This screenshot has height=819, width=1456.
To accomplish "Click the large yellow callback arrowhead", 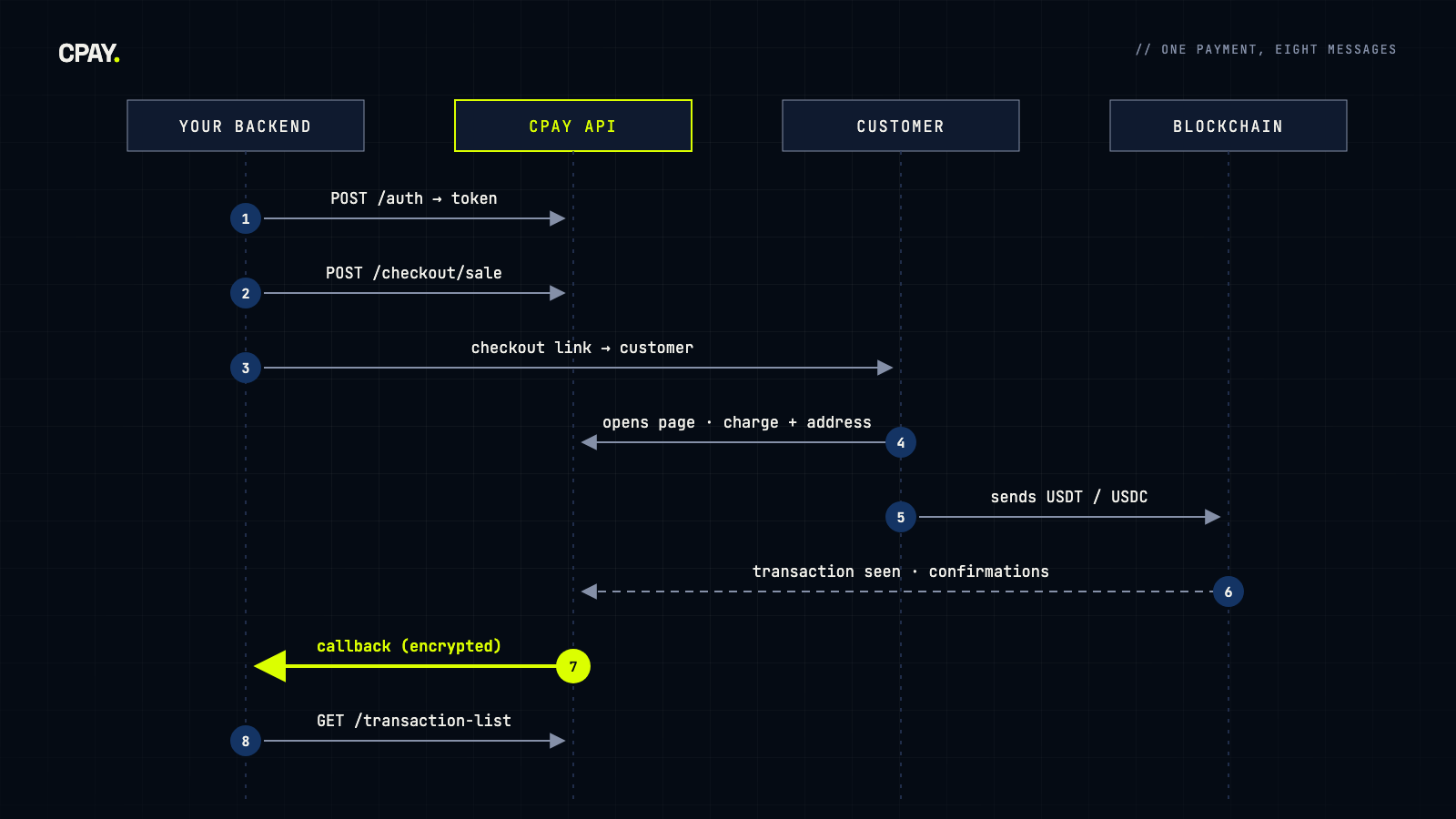I will (271, 666).
